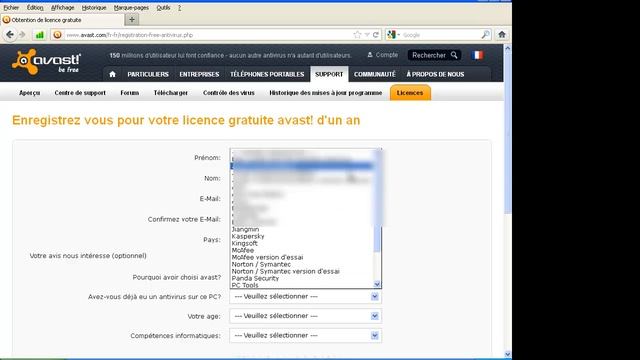640x360 pixels.
Task: Open the Édition menu
Action: (35, 8)
